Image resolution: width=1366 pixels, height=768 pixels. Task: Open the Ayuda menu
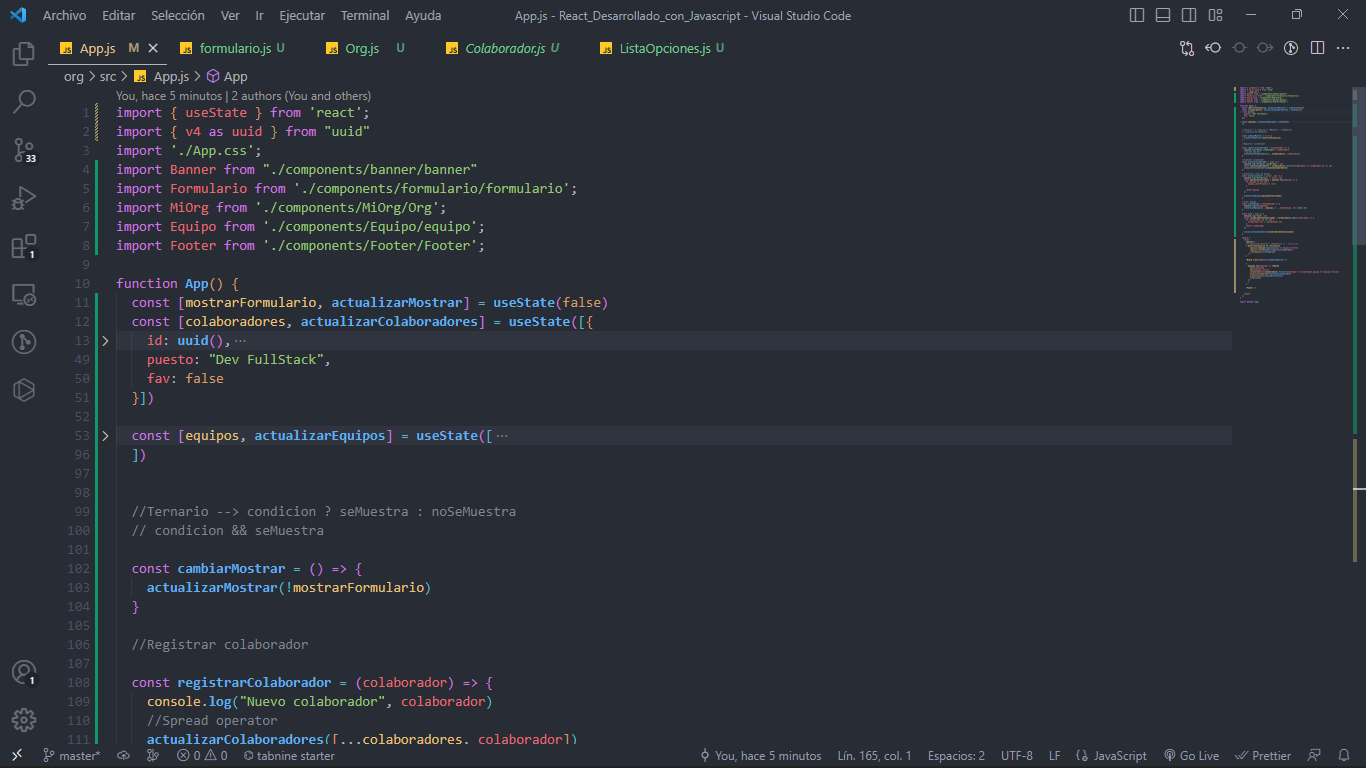point(423,15)
